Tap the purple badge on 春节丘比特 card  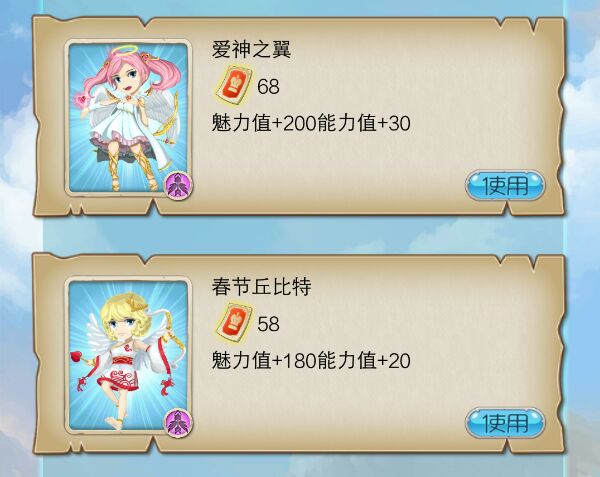[x=178, y=422]
